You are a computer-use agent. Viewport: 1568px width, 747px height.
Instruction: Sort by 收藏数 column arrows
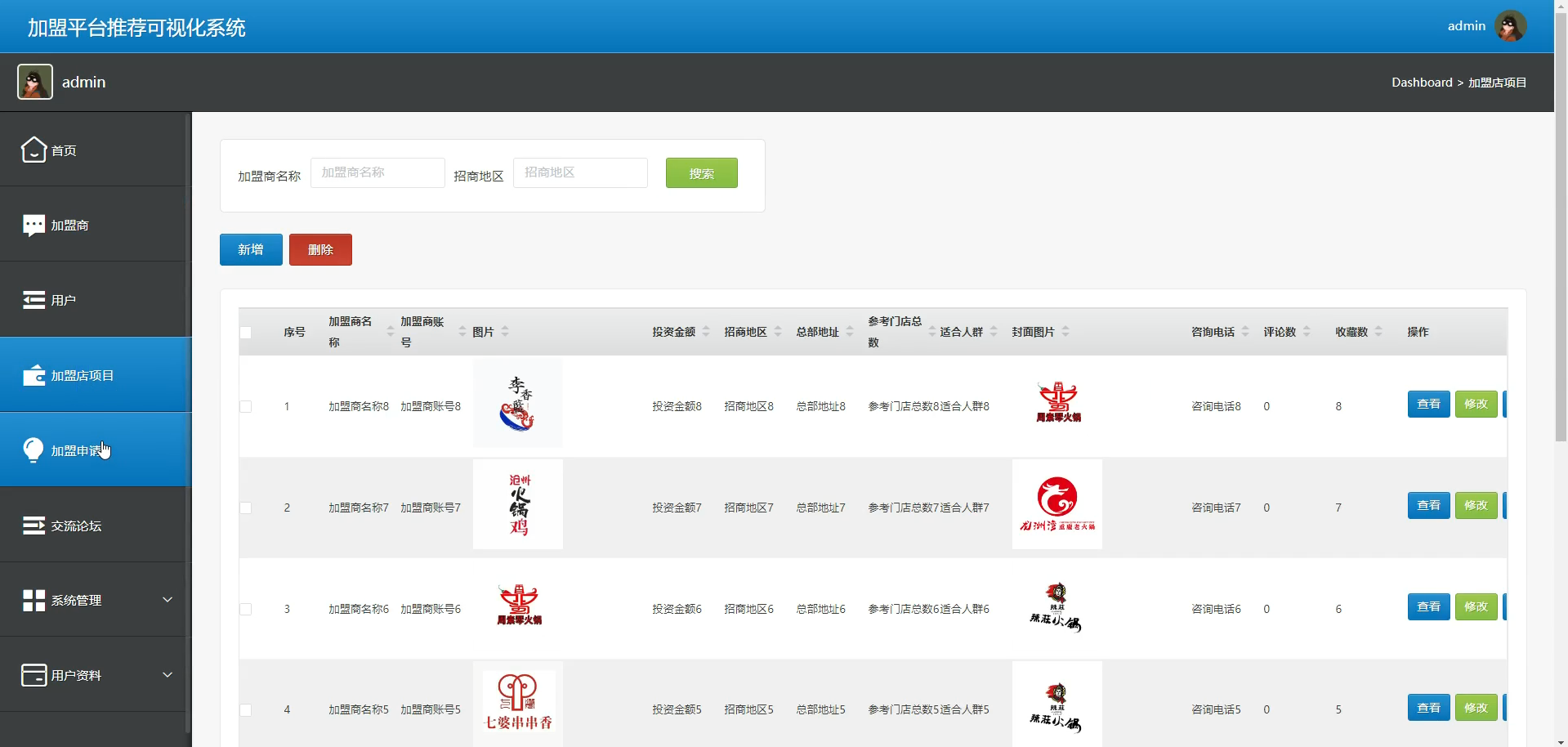[x=1378, y=332]
